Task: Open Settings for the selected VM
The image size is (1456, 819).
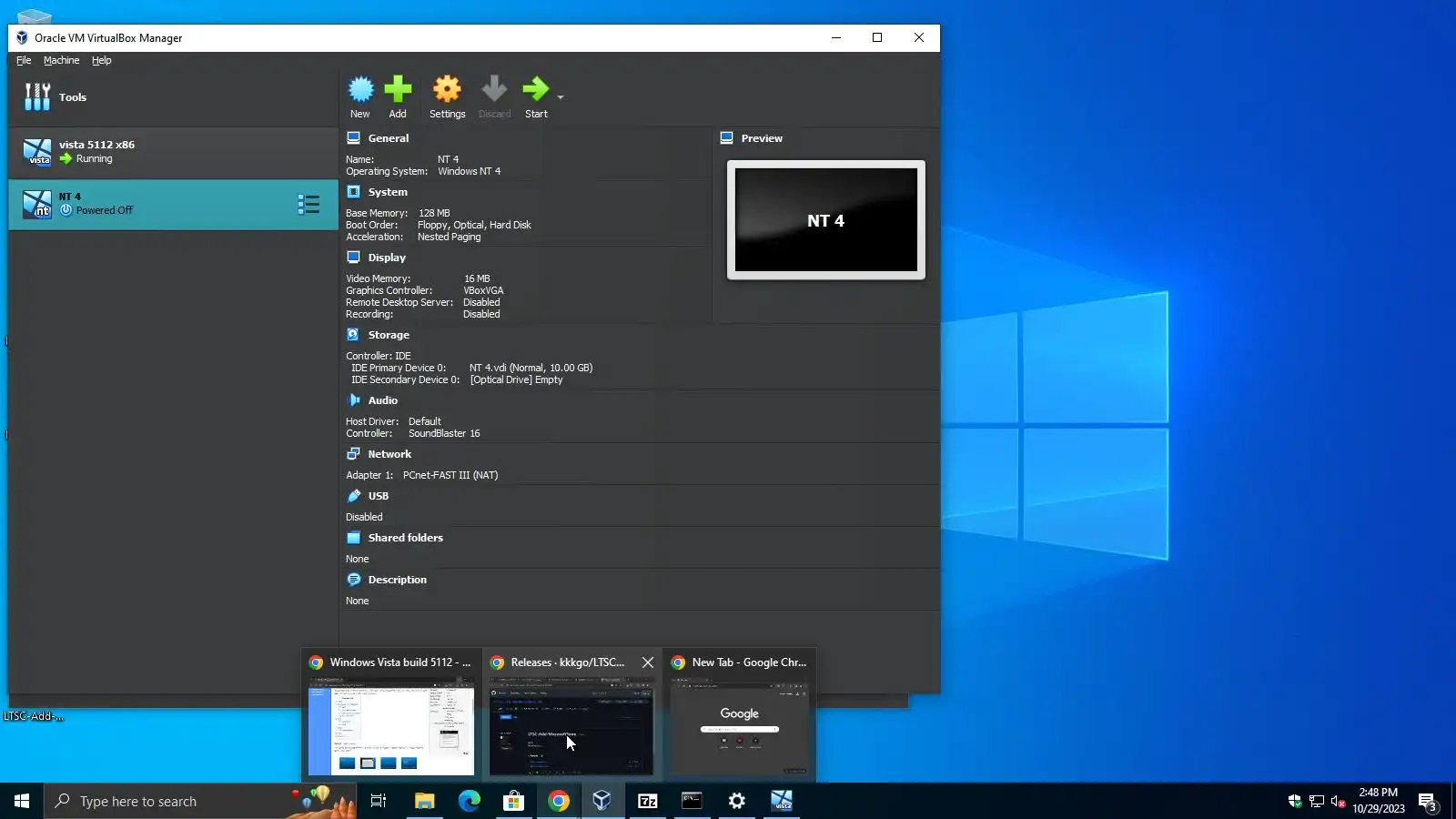Action: point(447,96)
